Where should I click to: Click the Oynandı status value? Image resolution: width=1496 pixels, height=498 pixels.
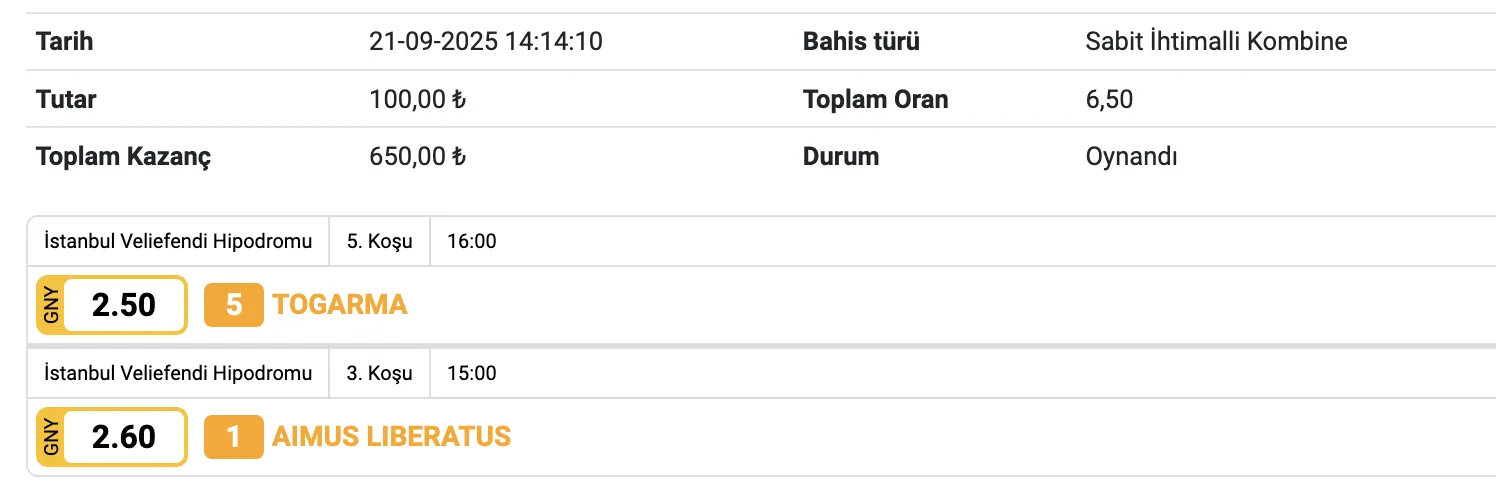click(x=1131, y=157)
